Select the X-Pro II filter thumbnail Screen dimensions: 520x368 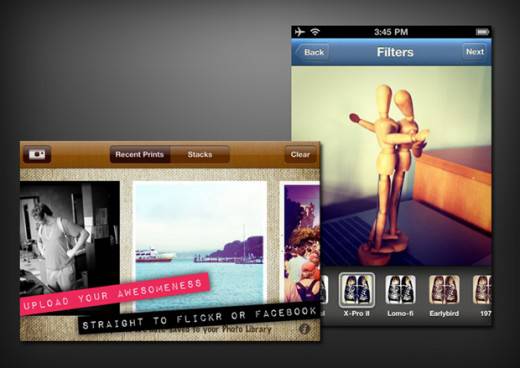[357, 290]
